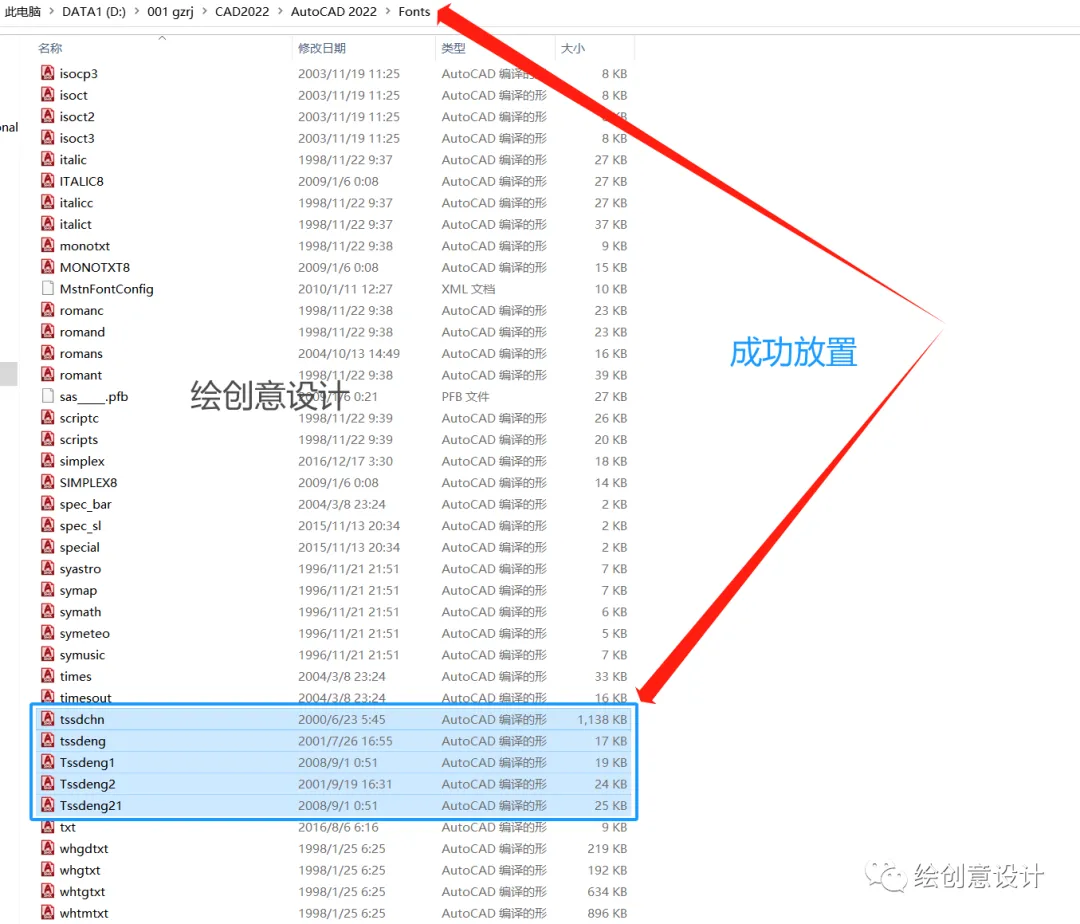This screenshot has width=1080, height=924.
Task: Click the tssdeng font file icon
Action: click(x=48, y=740)
